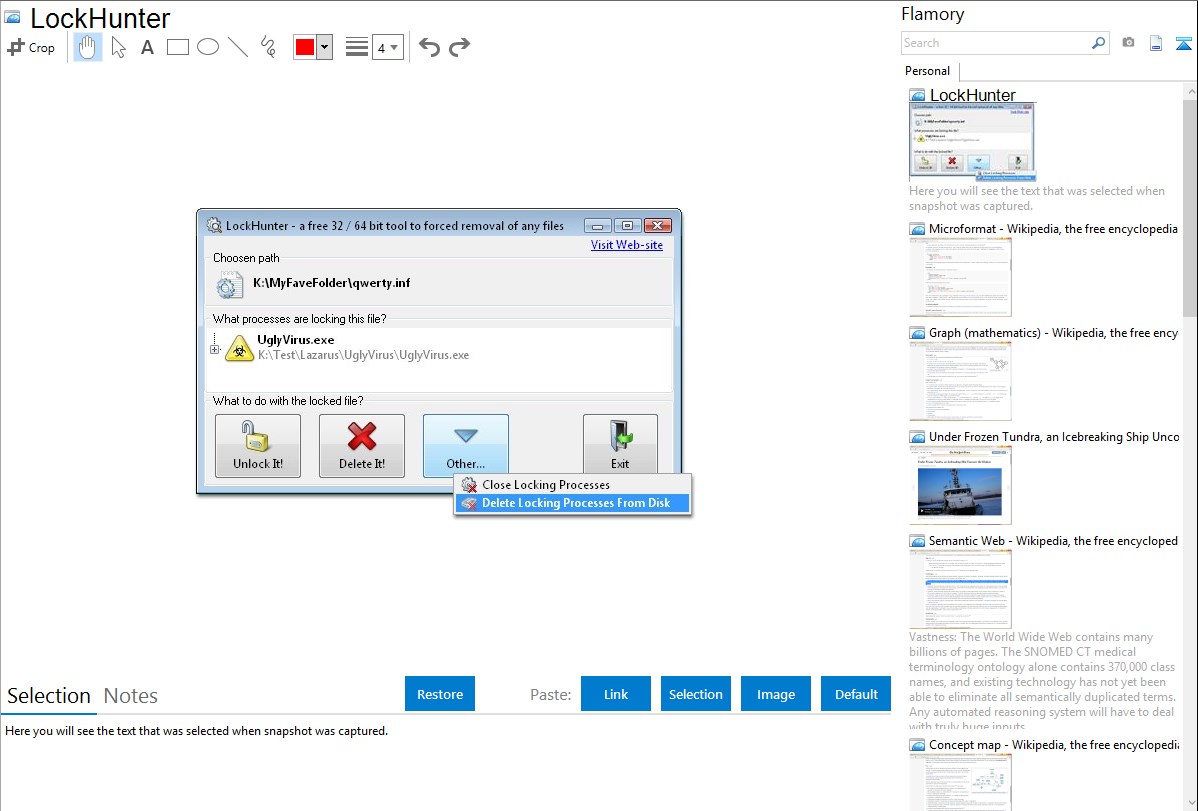Click the Unlock It! padlock button
Viewport: 1198px width, 811px height.
[257, 446]
